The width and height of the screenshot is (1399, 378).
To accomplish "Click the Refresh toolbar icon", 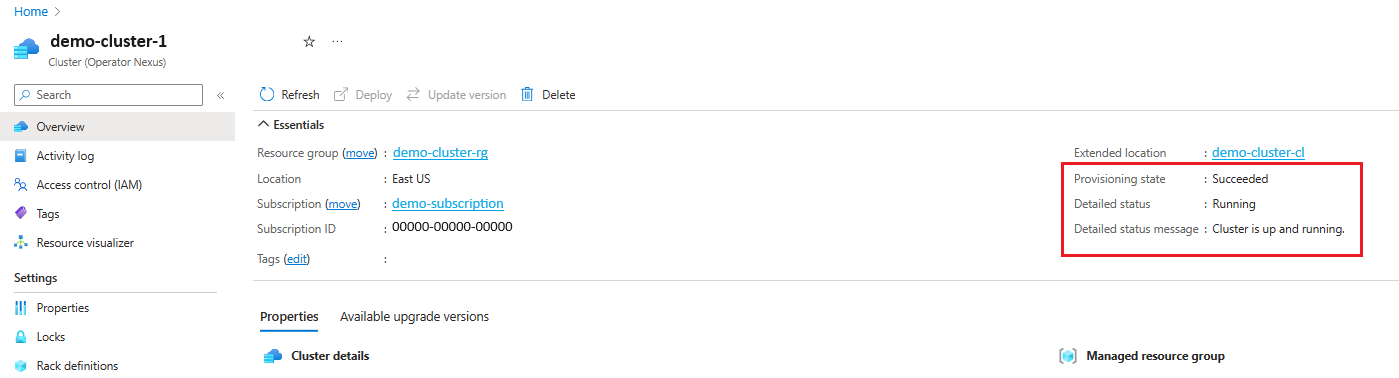I will [267, 95].
